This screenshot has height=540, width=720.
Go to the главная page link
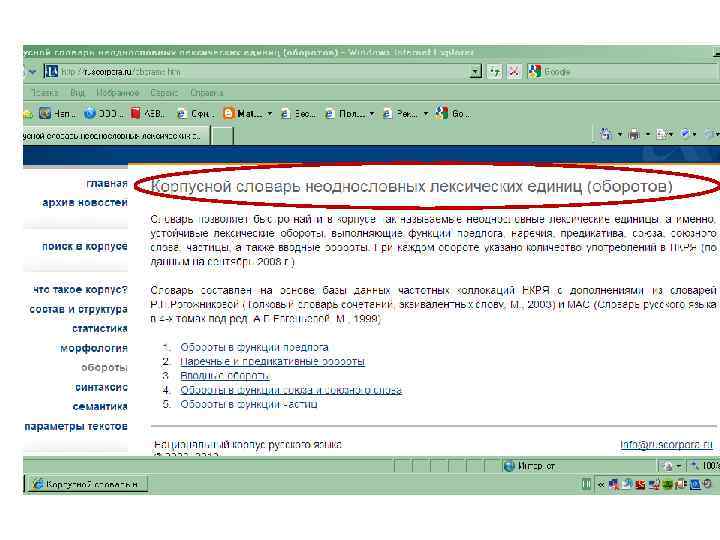(x=107, y=183)
